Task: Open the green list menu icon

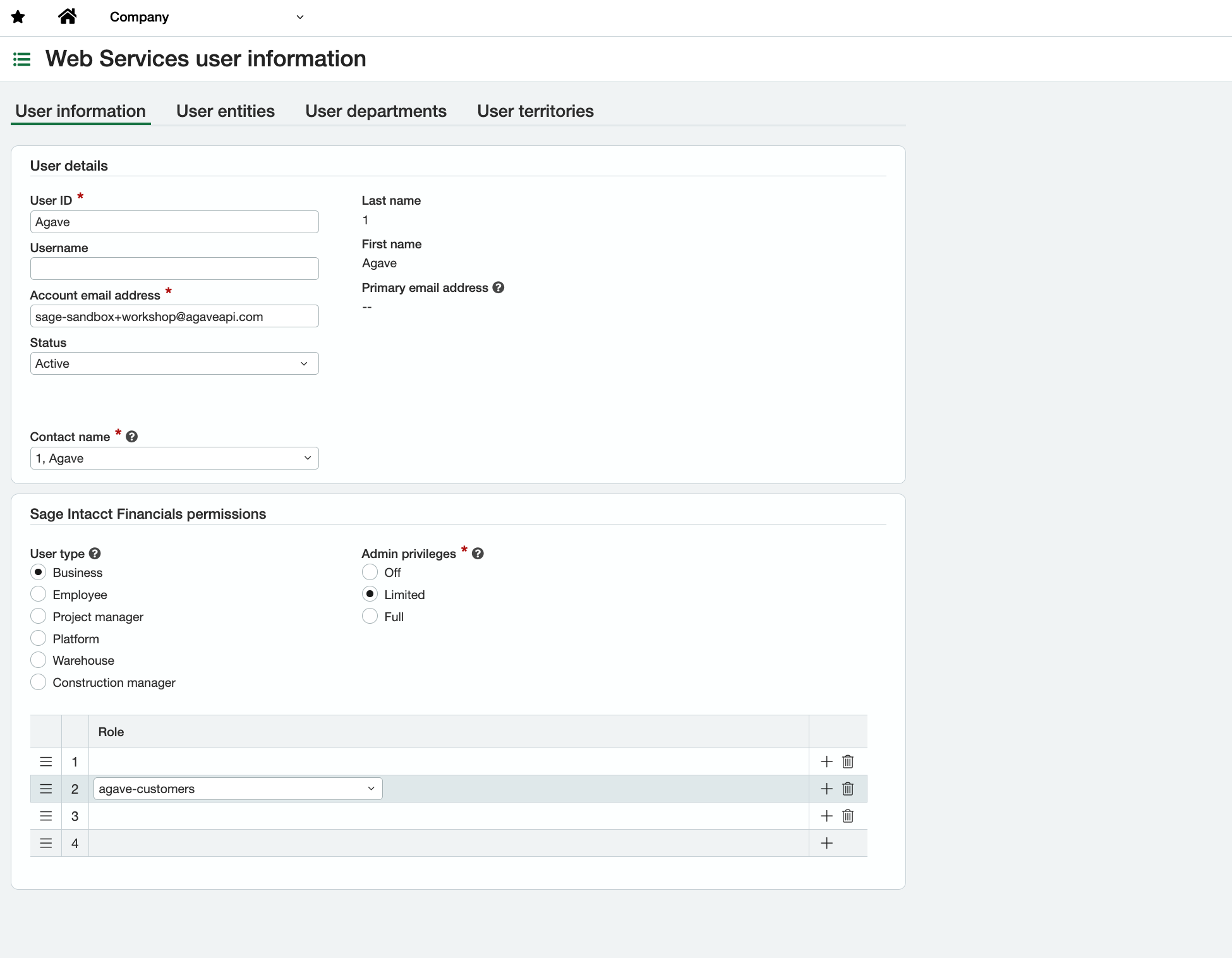Action: [x=22, y=59]
